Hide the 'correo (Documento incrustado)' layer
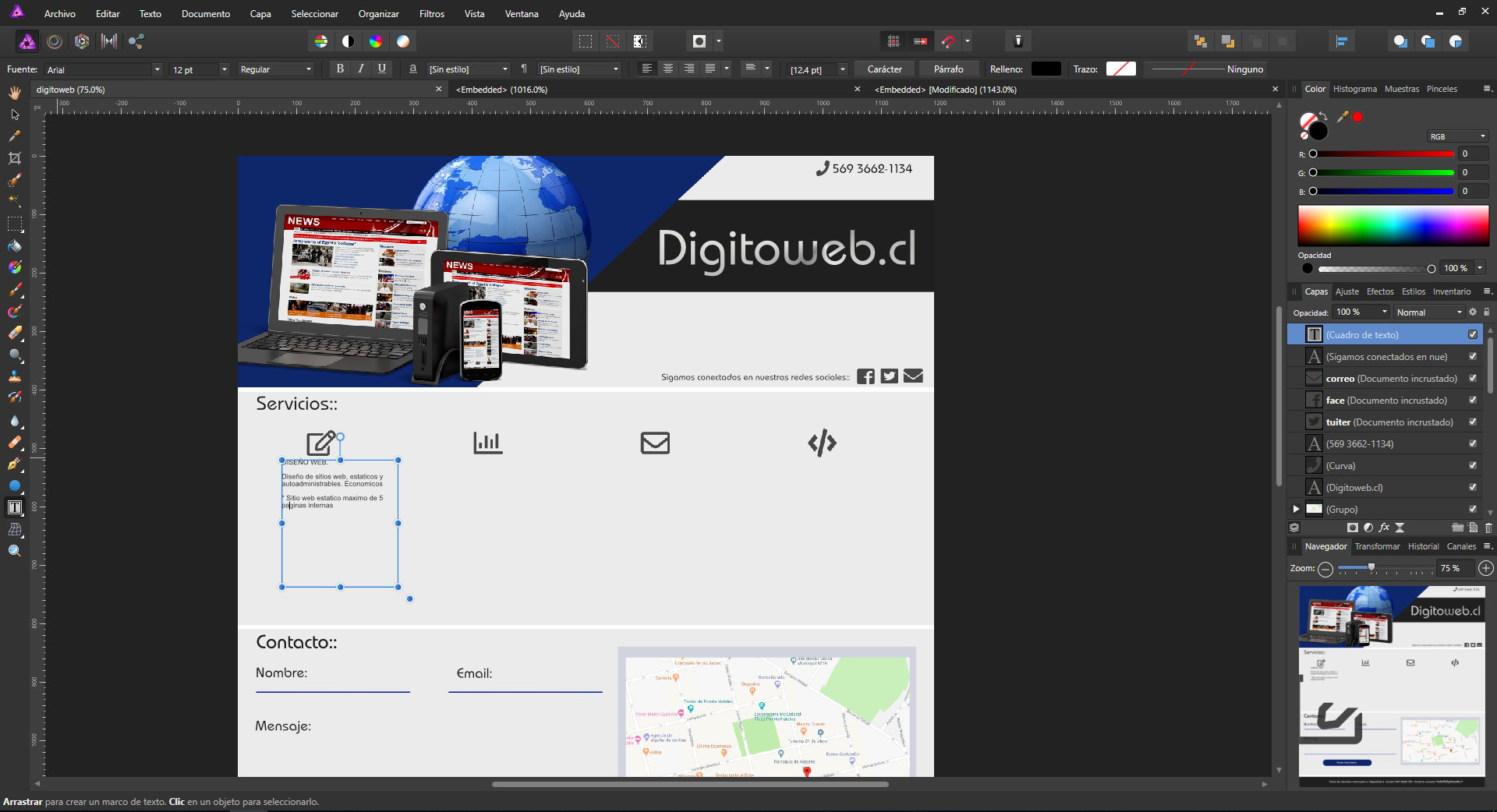This screenshot has height=812, width=1497. point(1473,378)
